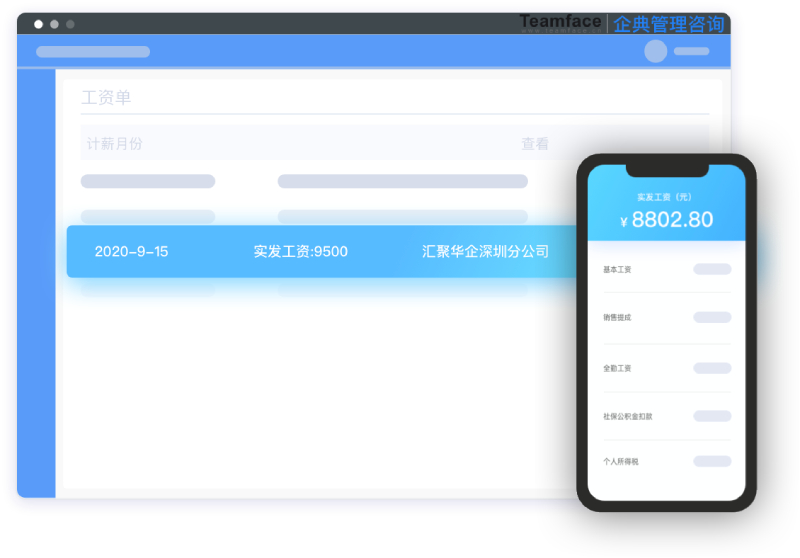The image size is (800, 558).
Task: Select the 2020-9-15 date in highlighted row
Action: 131,252
